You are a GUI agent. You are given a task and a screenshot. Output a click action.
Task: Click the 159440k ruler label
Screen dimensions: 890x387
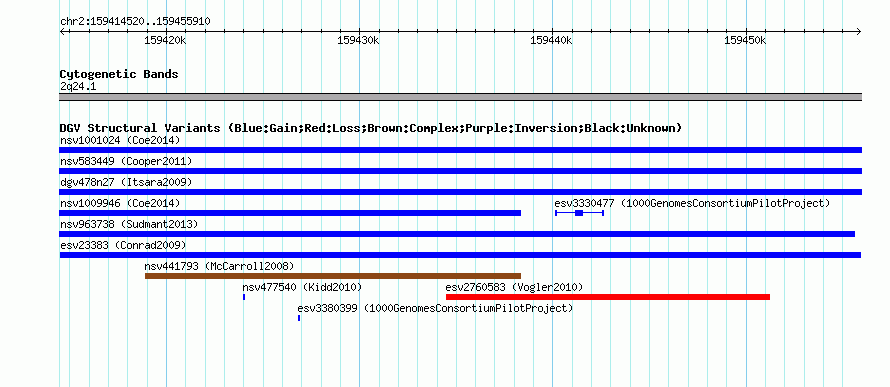552,40
